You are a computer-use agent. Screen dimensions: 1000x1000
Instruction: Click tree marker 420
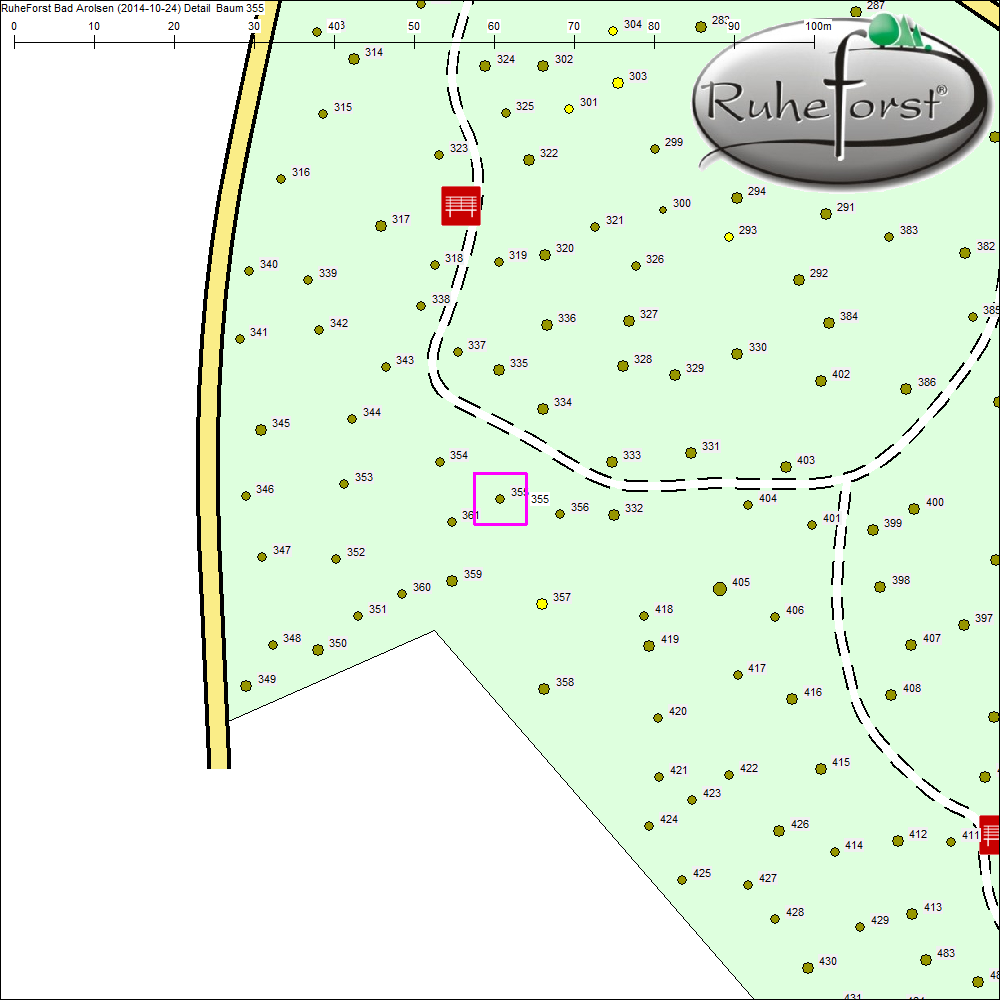point(658,718)
